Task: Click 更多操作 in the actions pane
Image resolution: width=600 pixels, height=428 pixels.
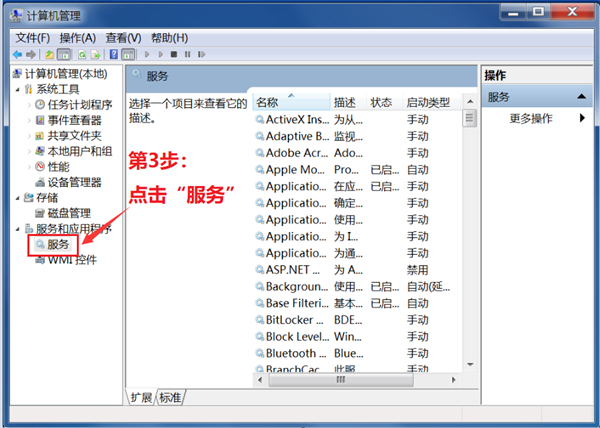Action: coord(531,118)
